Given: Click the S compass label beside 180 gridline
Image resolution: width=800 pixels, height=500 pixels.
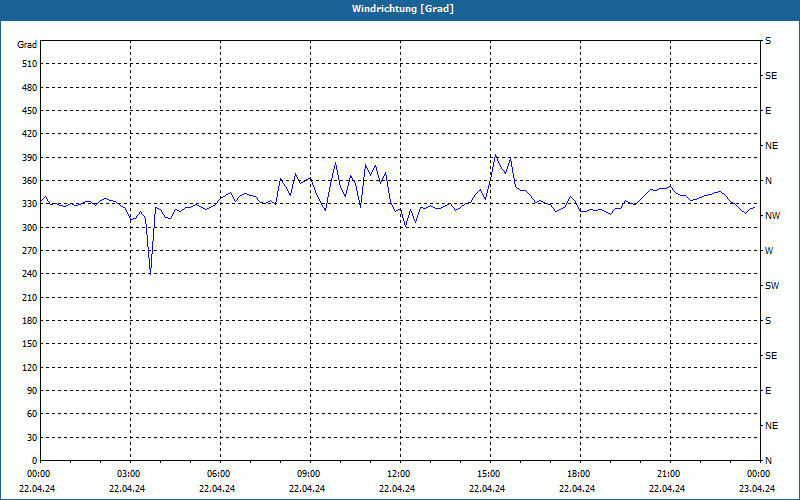Looking at the screenshot, I should point(768,320).
